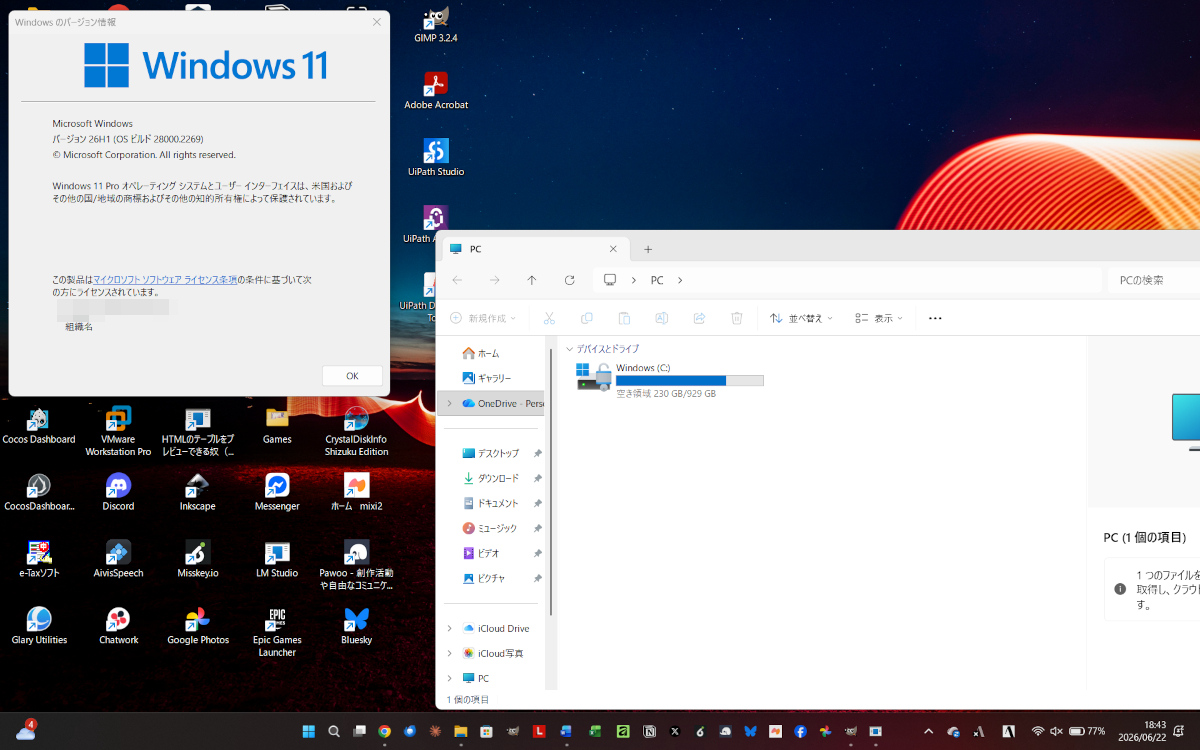Select the PC tab in File Explorer
This screenshot has height=750, width=1200.
click(x=535, y=249)
